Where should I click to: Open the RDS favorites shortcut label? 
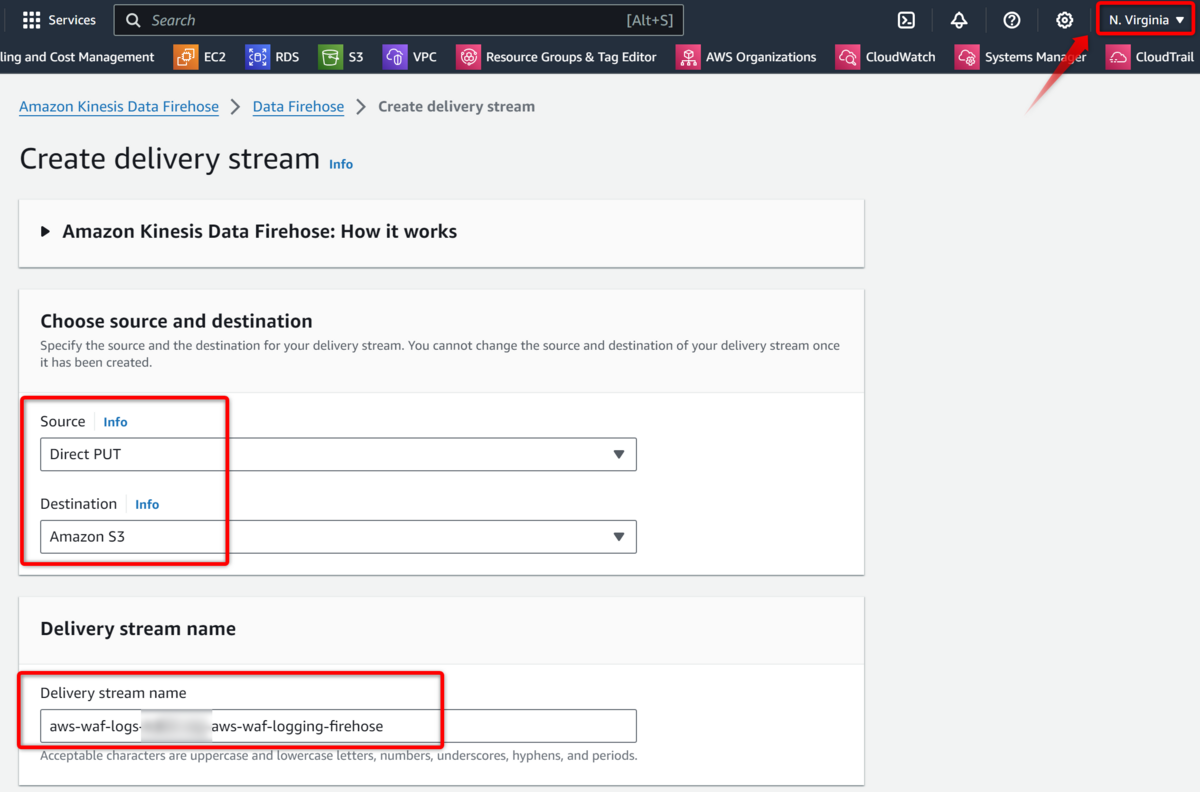pyautogui.click(x=287, y=57)
